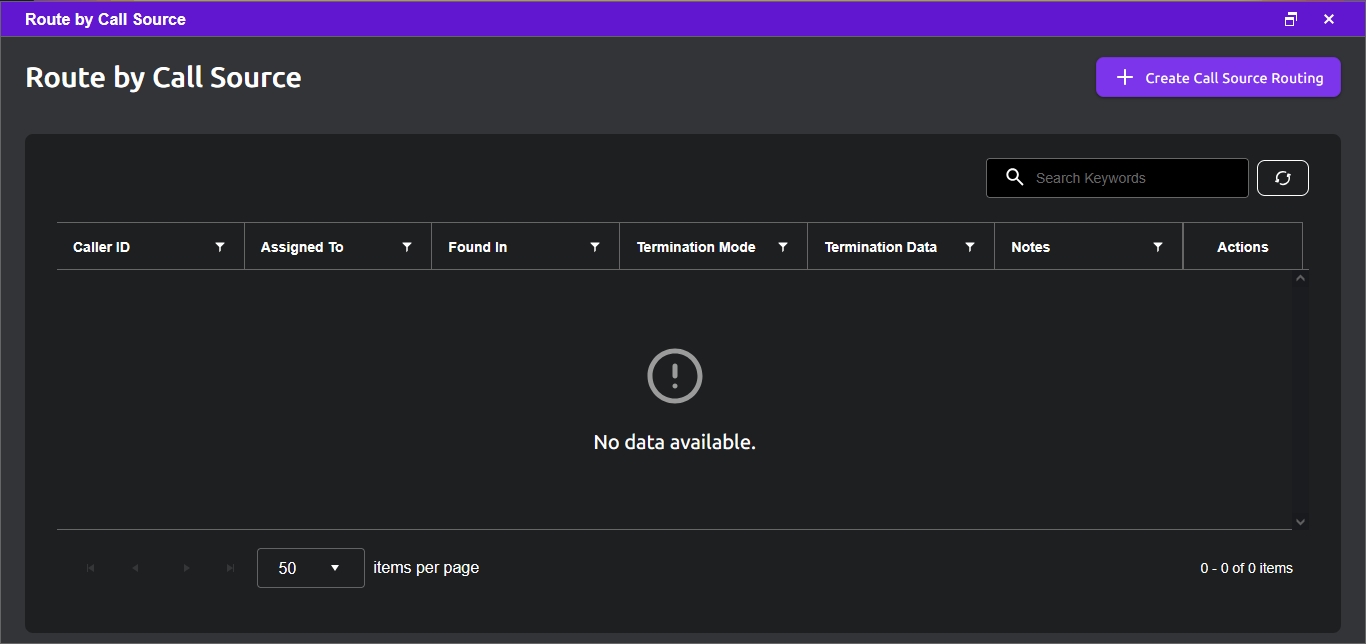Open filter for Termination Mode column

pos(783,247)
